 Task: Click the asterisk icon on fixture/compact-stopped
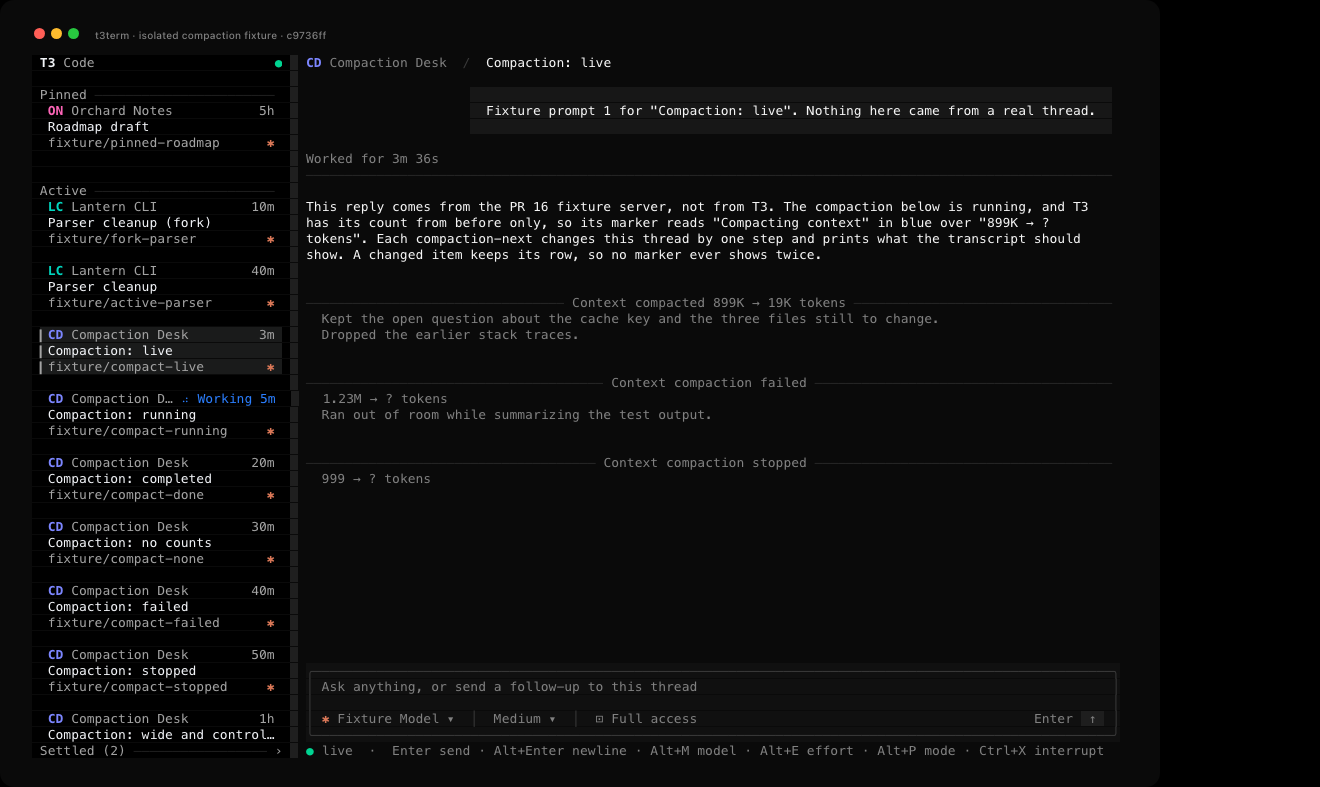[270, 687]
